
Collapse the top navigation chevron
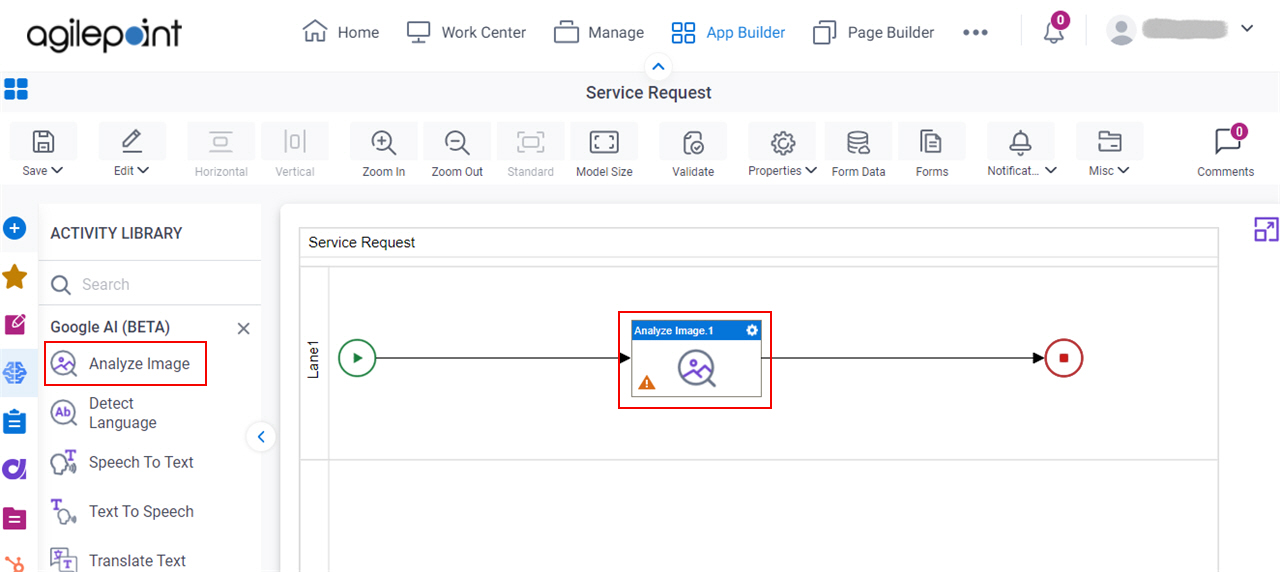pos(658,67)
